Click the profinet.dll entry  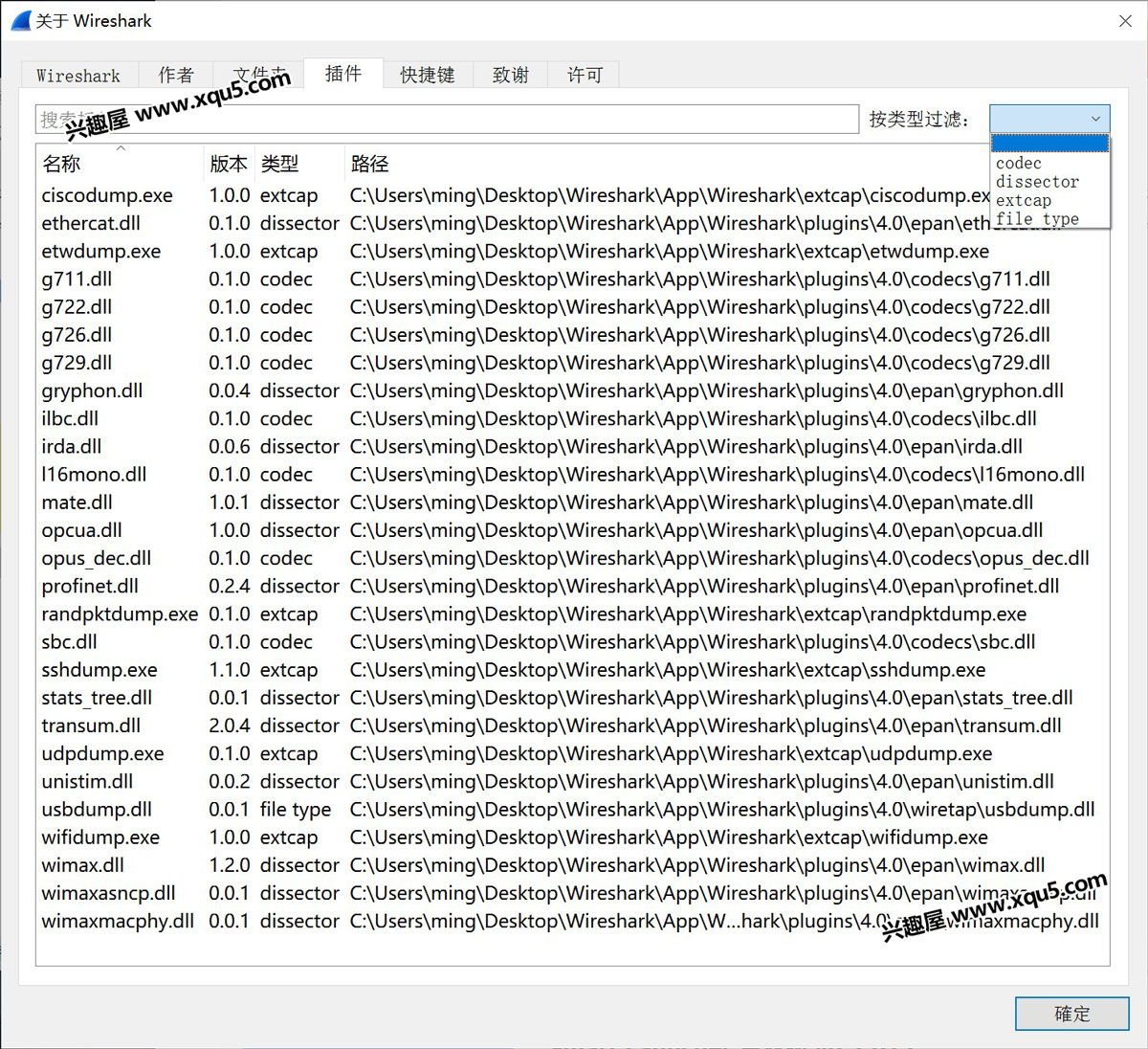90,586
